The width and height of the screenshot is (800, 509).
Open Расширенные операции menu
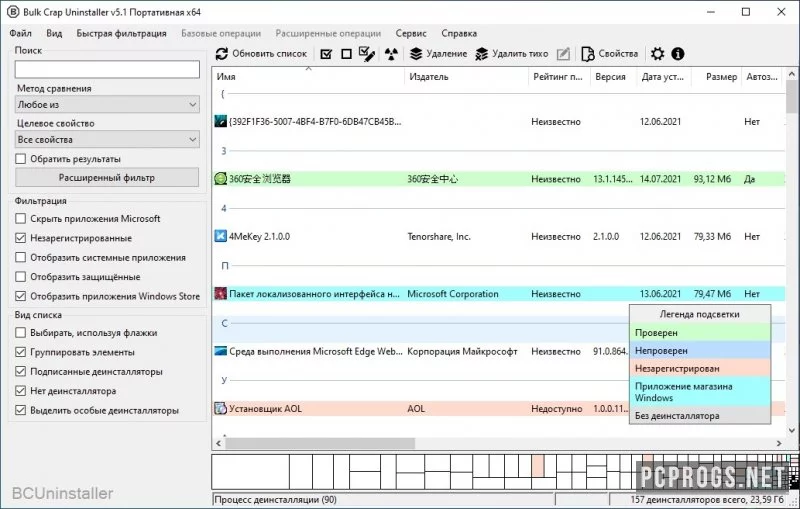click(x=328, y=33)
